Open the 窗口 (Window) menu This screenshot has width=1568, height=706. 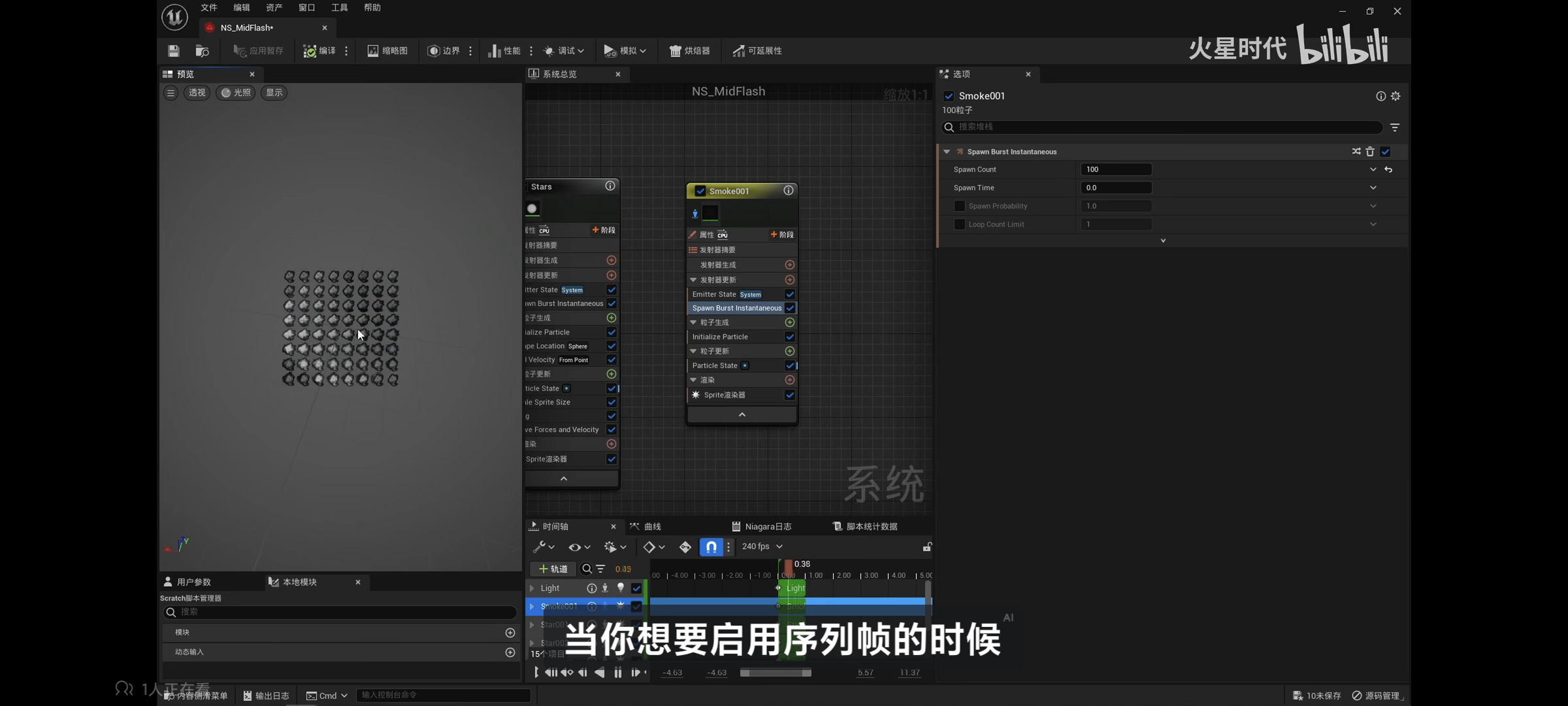pos(306,8)
